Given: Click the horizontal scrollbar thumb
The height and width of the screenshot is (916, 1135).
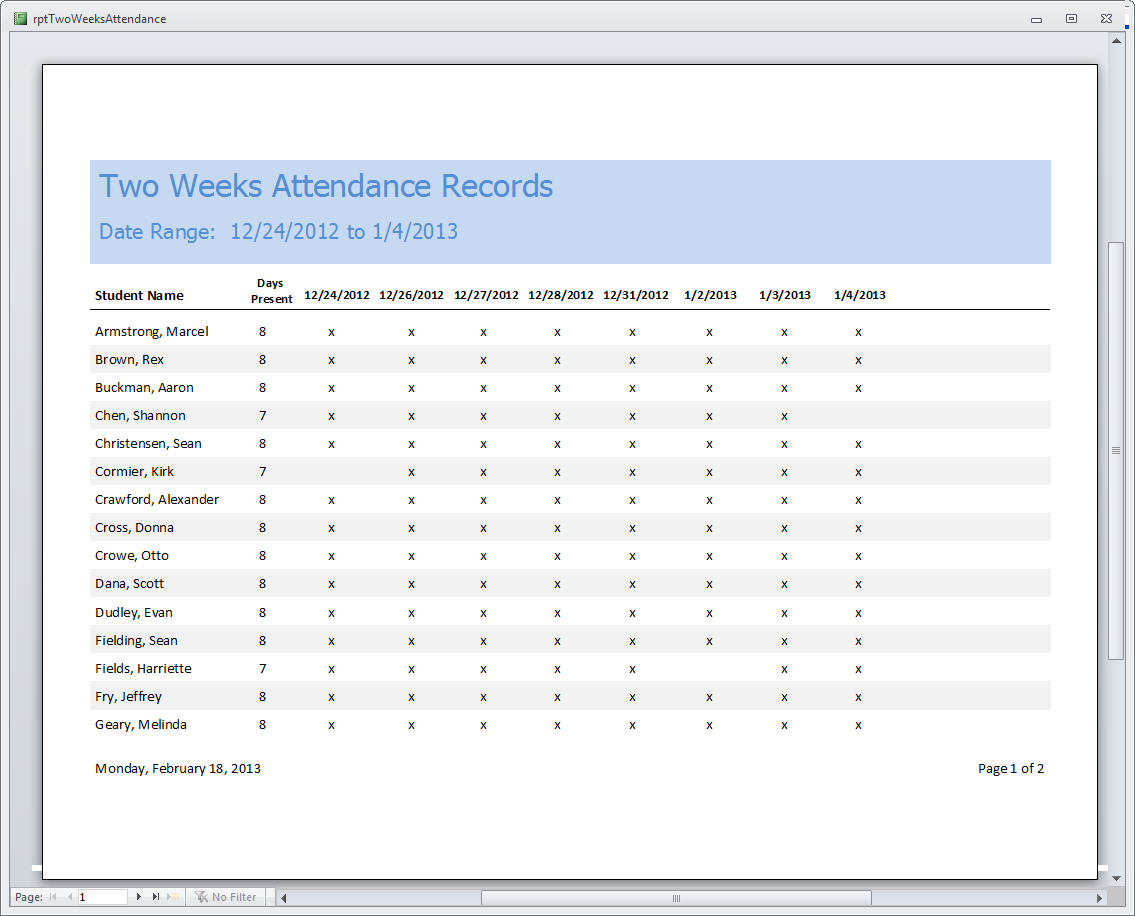Looking at the screenshot, I should (676, 897).
